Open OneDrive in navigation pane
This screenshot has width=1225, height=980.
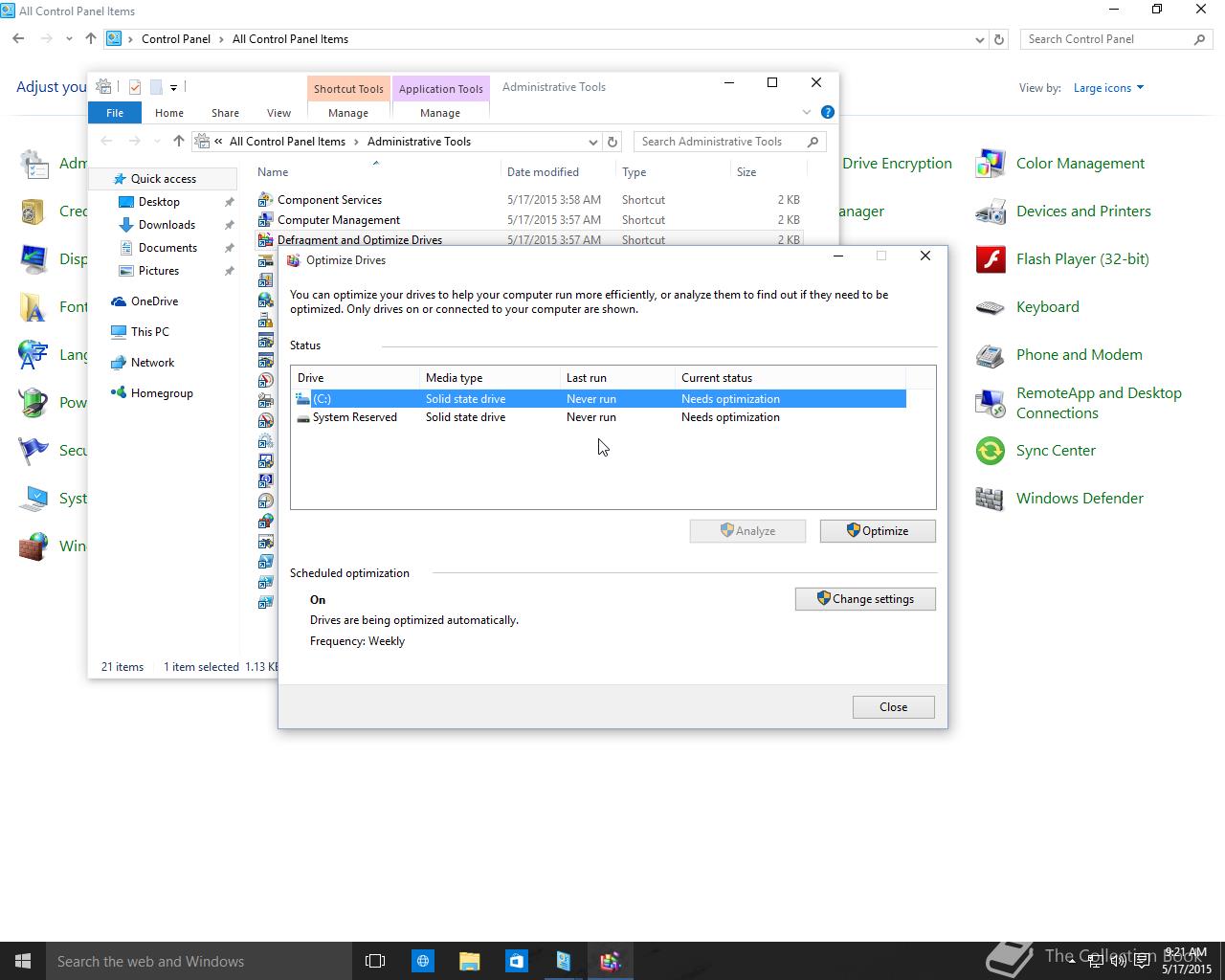[x=154, y=301]
